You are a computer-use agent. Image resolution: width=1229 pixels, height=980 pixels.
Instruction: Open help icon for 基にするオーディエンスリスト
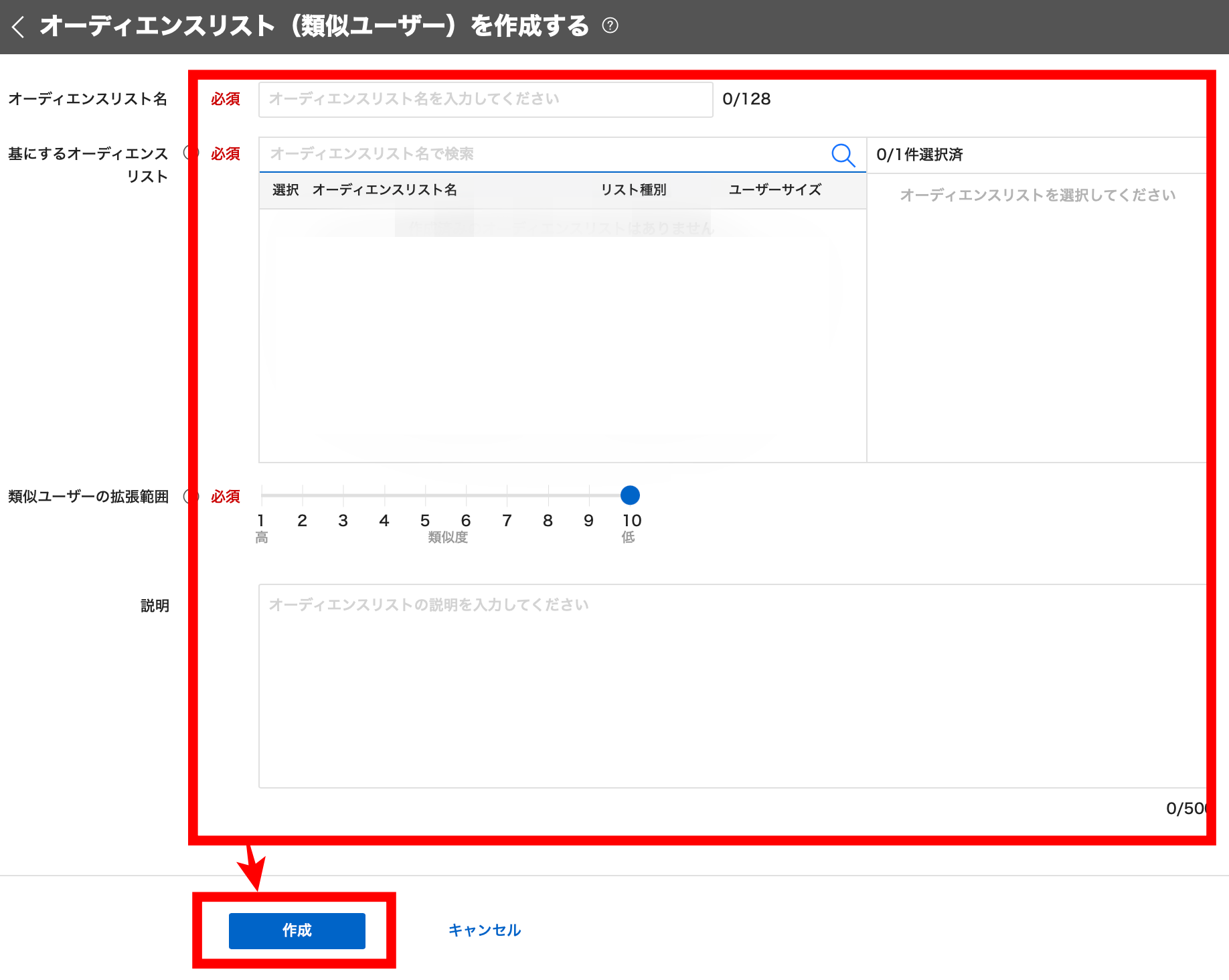tap(189, 153)
